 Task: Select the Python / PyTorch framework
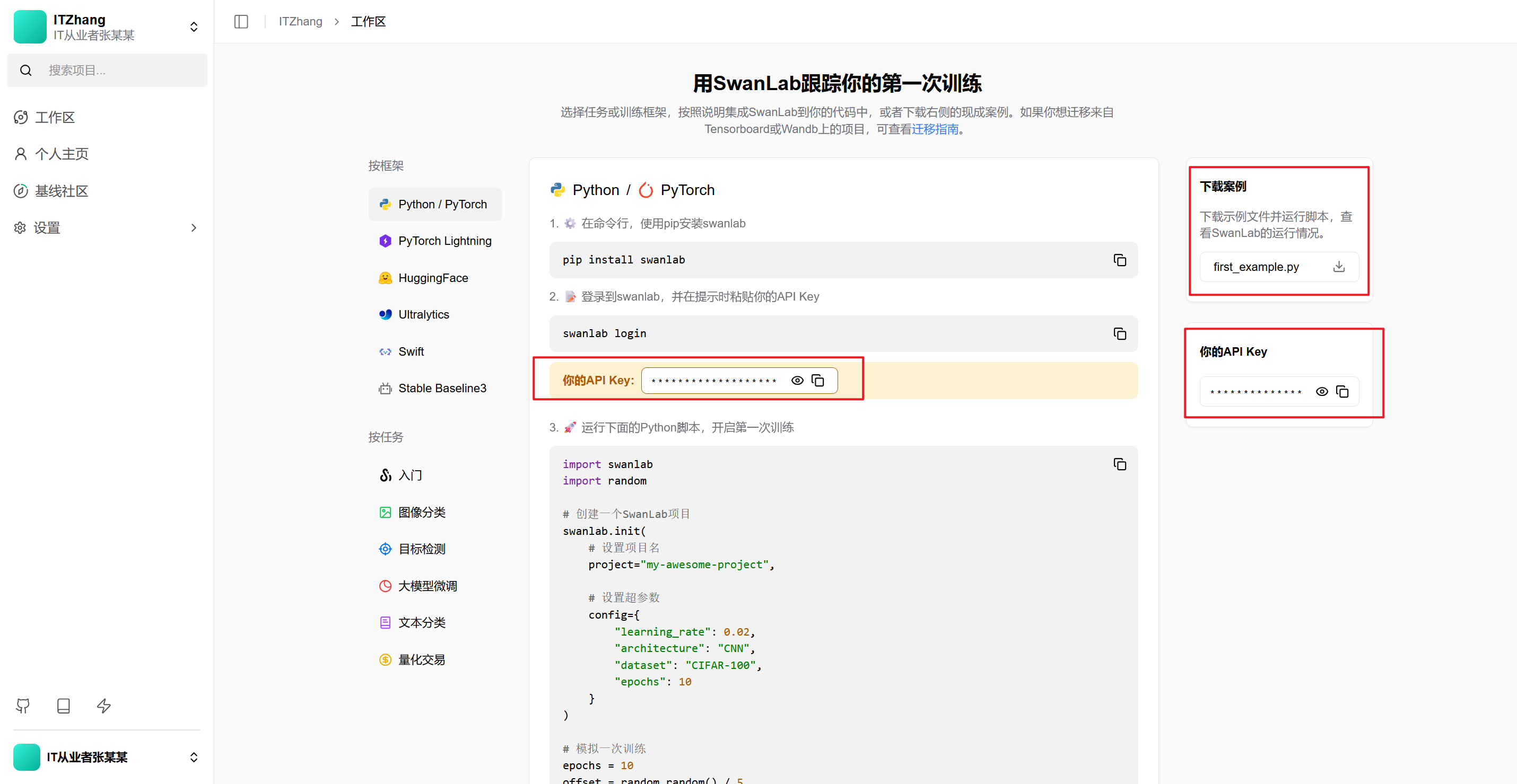pos(434,204)
